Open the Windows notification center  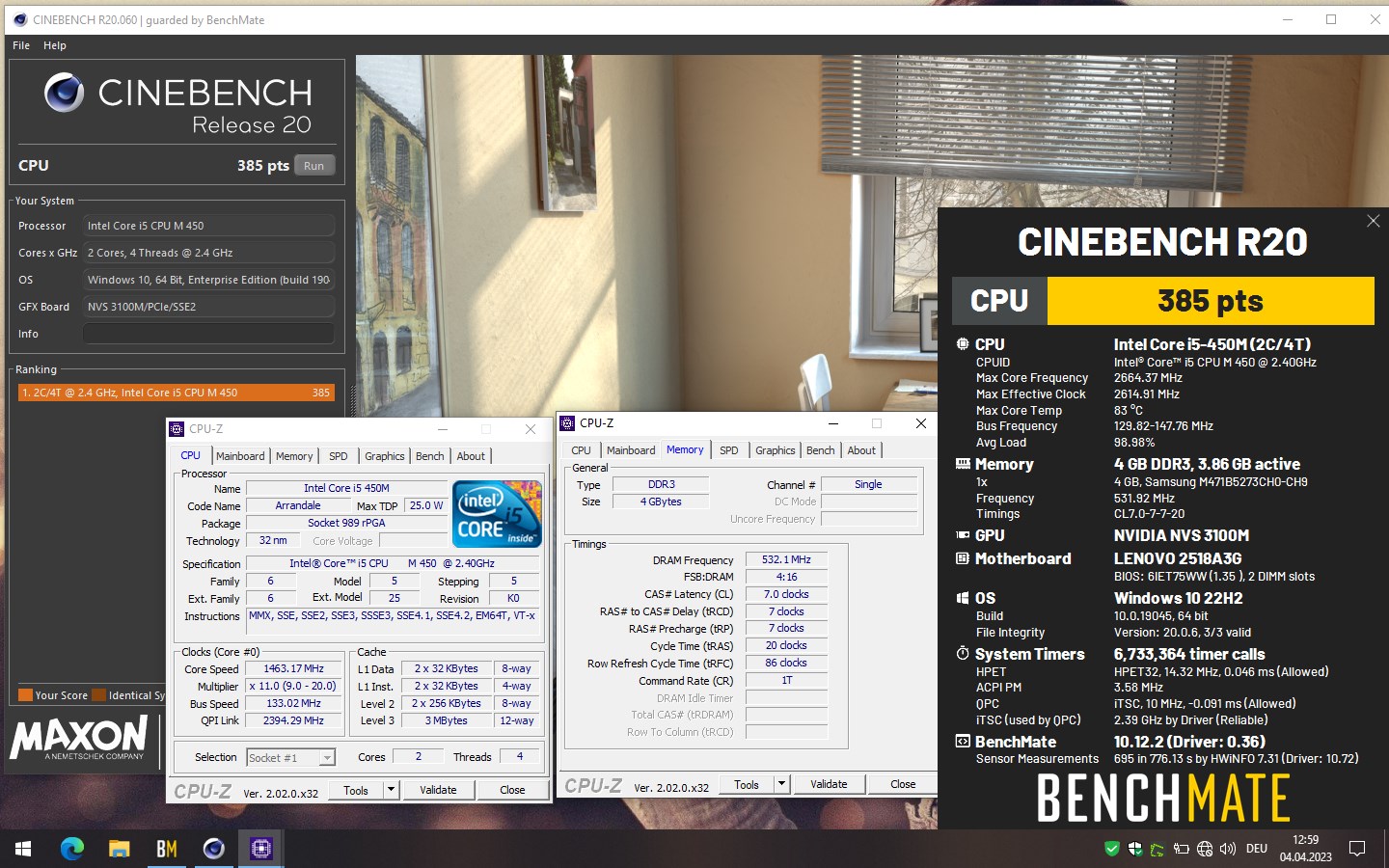[1357, 849]
